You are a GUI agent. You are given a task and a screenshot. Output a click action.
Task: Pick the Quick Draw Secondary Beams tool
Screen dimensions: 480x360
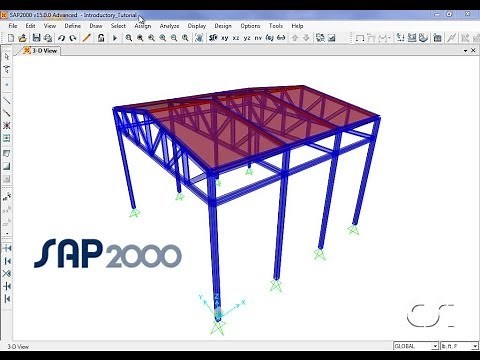pos(7,138)
